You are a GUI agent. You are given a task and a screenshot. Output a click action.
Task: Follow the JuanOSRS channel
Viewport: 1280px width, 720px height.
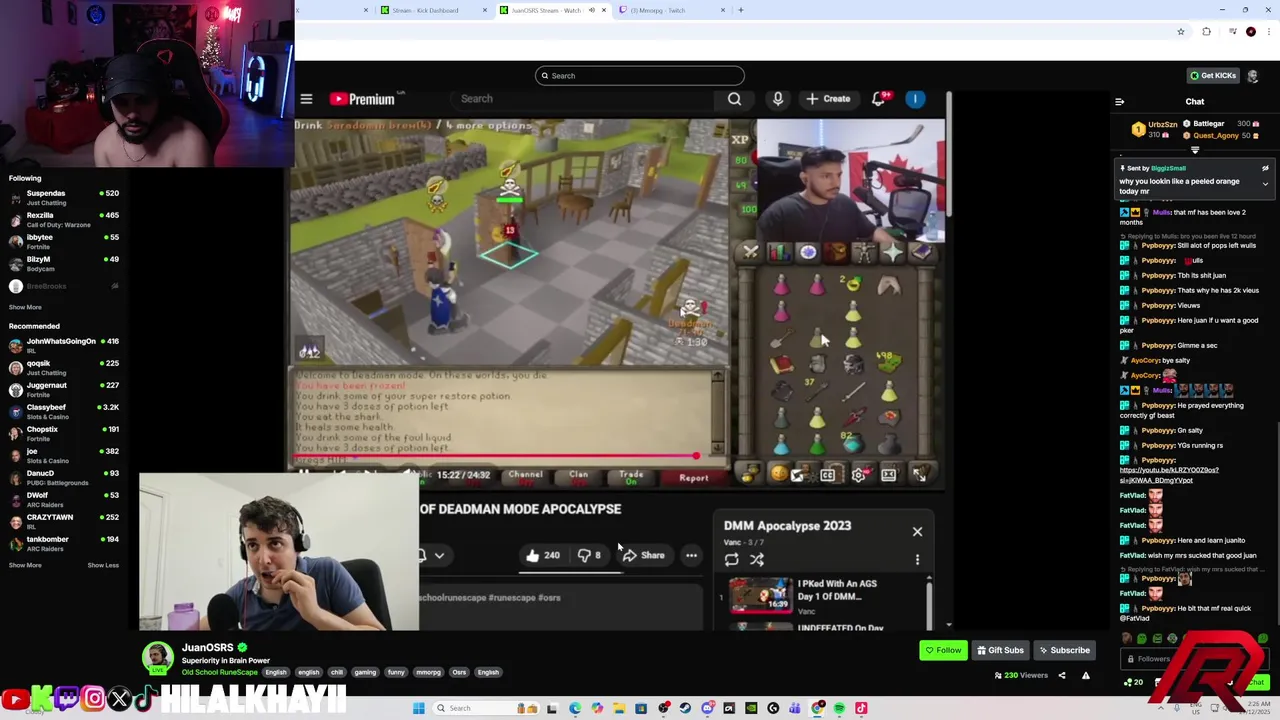(943, 650)
